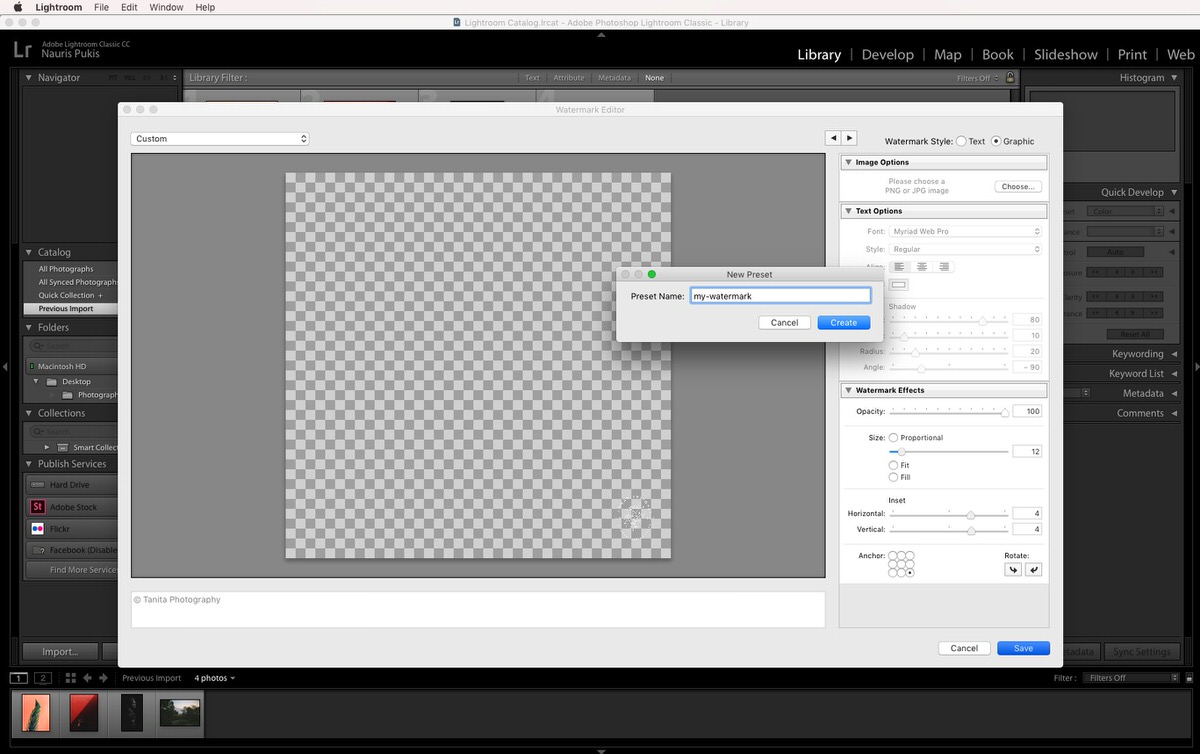This screenshot has height=754, width=1200.
Task: Click the Opacity value field
Action: (1028, 412)
